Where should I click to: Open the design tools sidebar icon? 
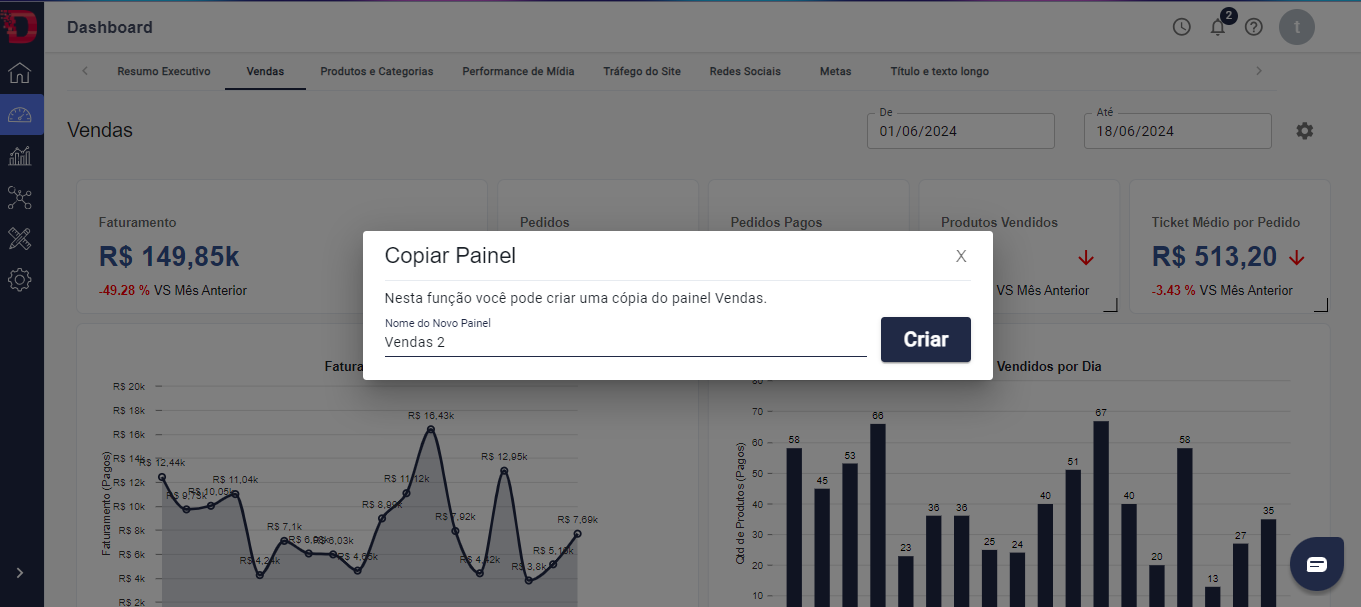pos(20,238)
